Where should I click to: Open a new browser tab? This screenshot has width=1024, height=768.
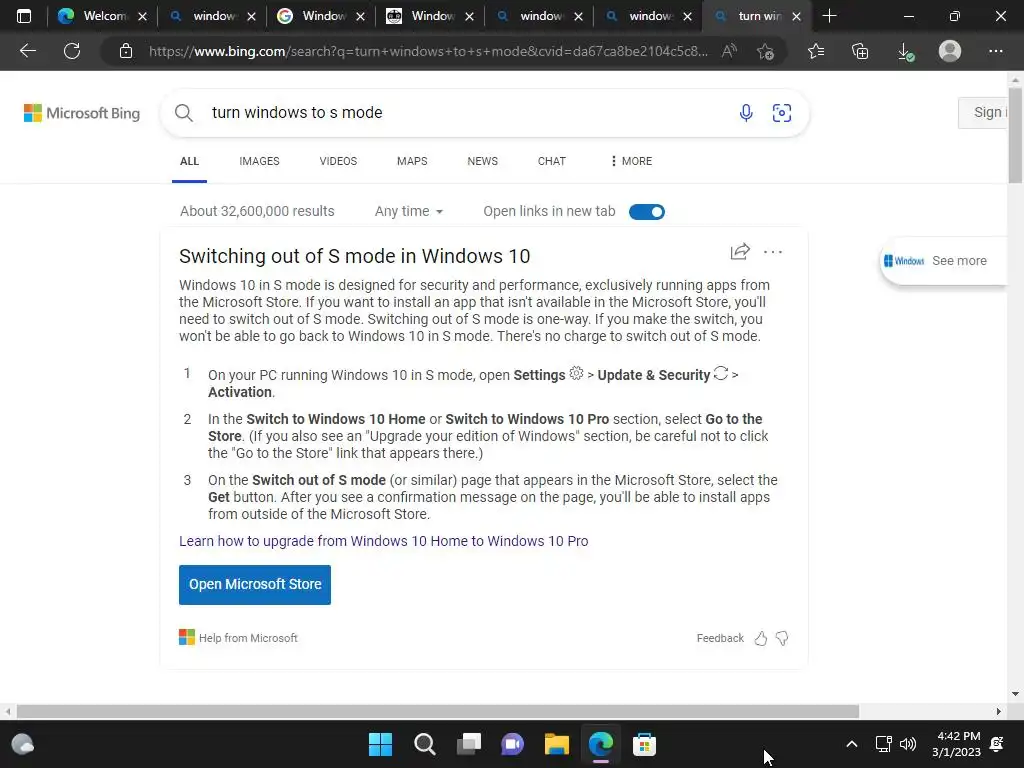point(829,16)
